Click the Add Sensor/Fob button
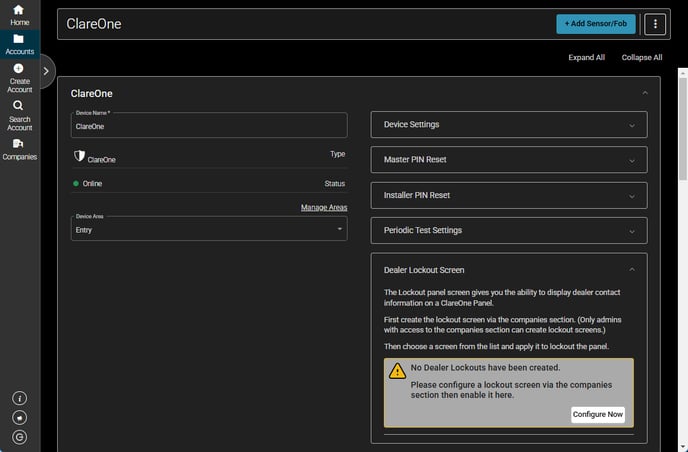Viewport: 688px width, 452px height. point(595,24)
